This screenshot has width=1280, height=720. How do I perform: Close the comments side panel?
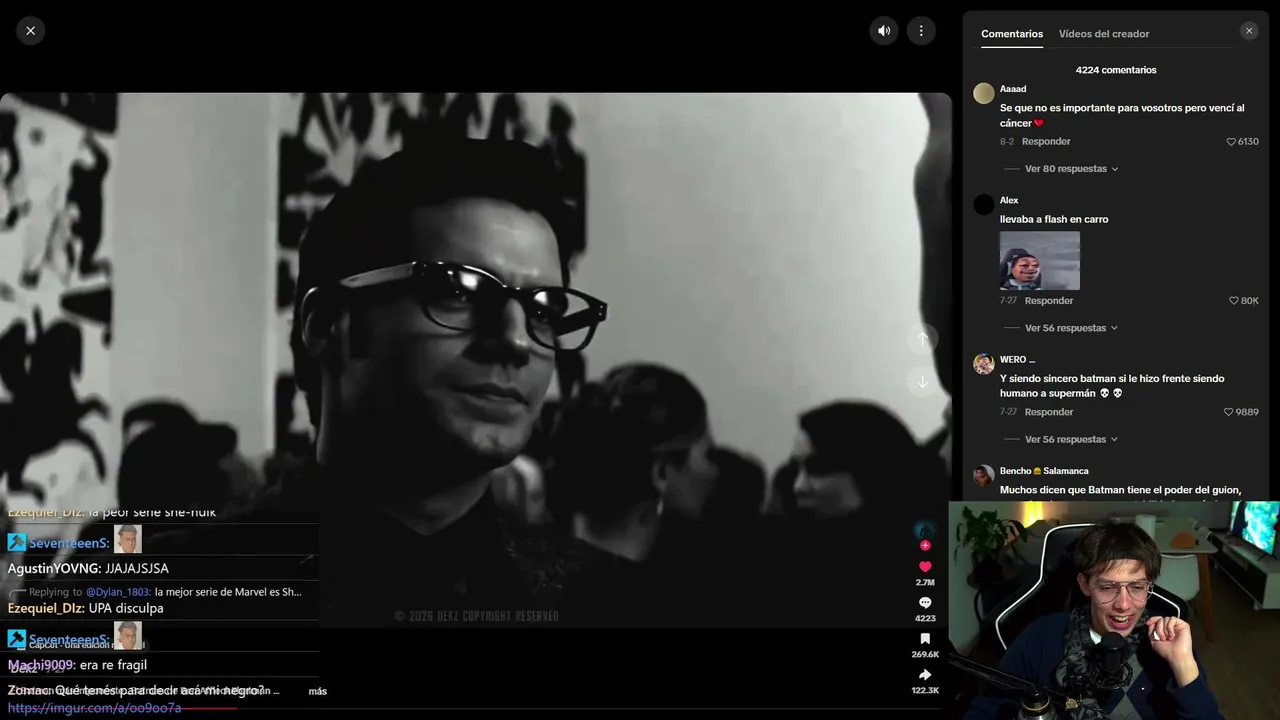[1249, 31]
